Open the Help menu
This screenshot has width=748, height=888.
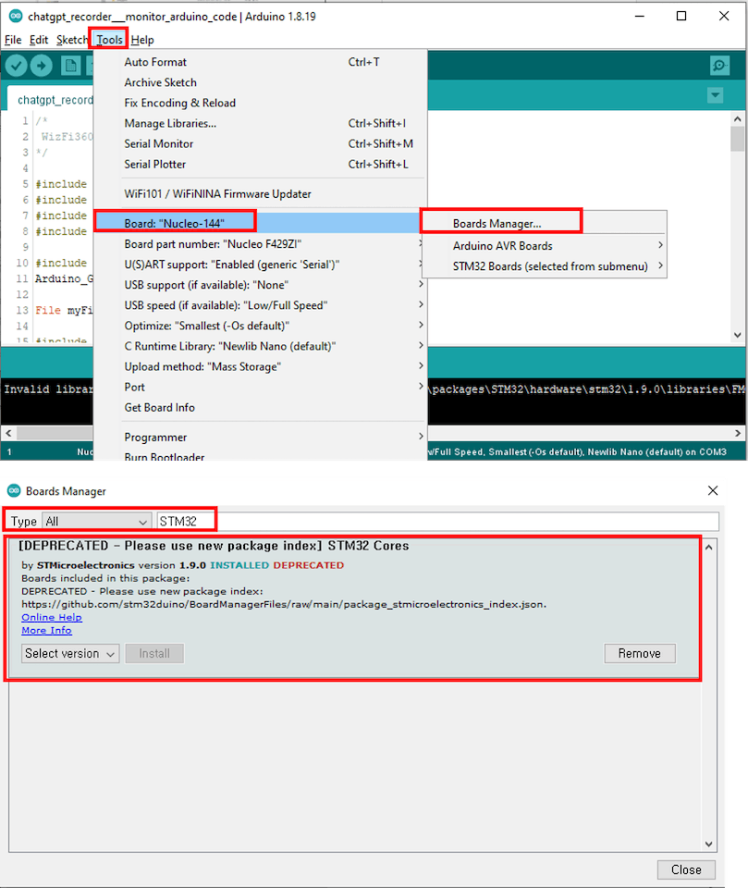tap(142, 40)
